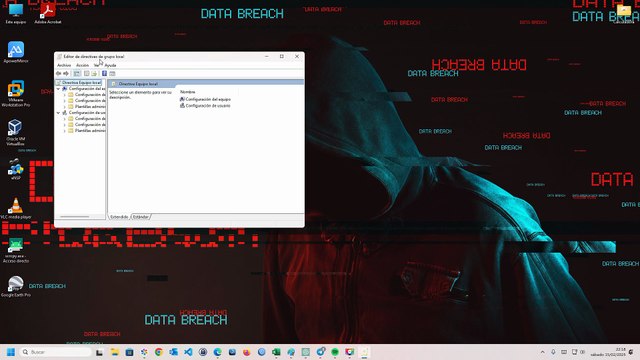Open Visual Studio Code from the taskbar
The width and height of the screenshot is (640, 360).
(x=188, y=352)
